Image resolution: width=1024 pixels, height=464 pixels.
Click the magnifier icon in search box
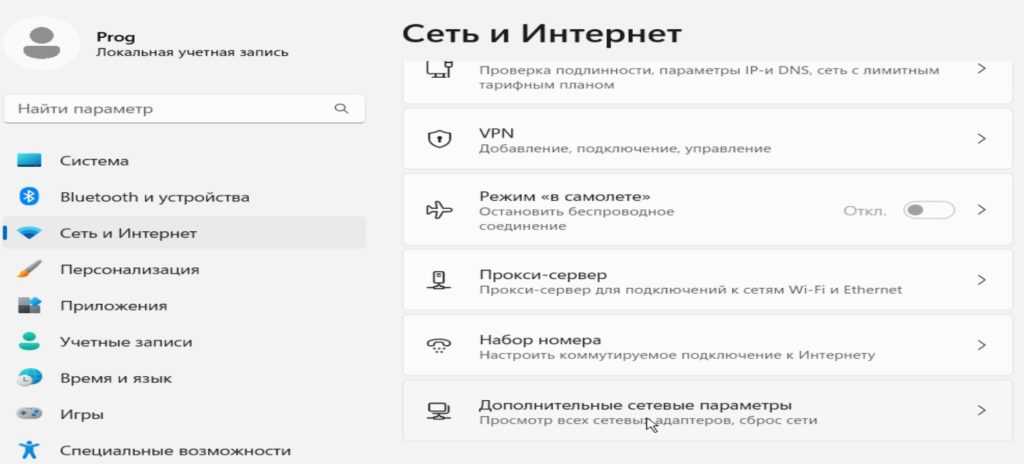pos(341,108)
